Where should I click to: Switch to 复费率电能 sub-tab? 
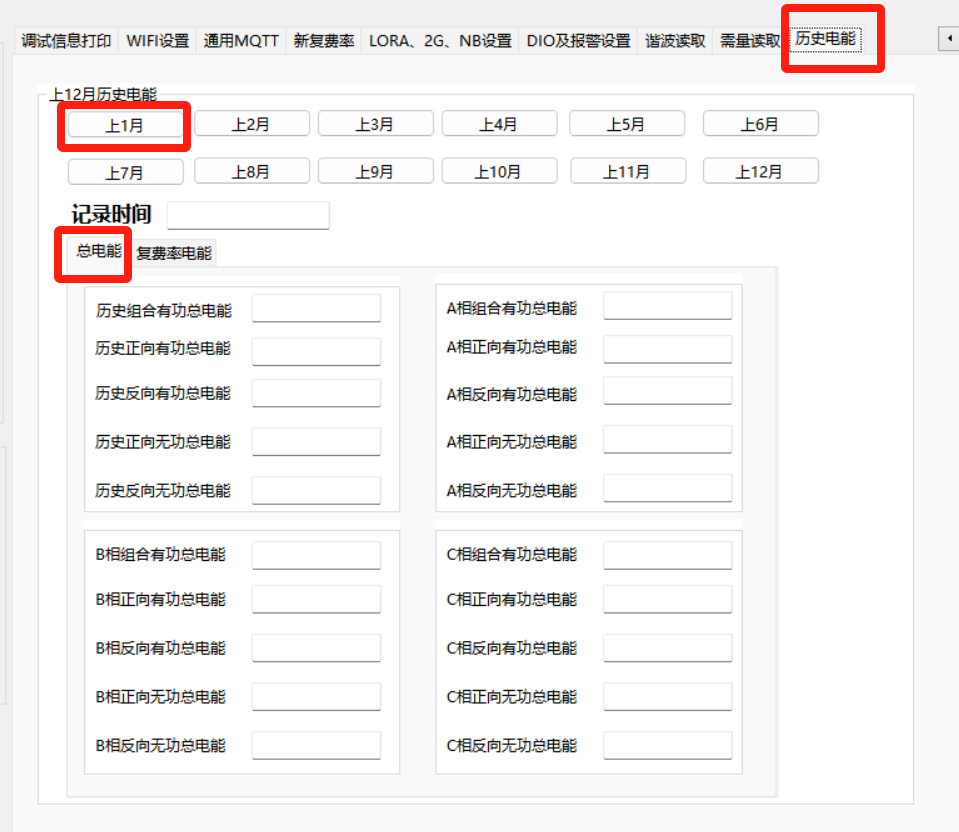[x=174, y=253]
